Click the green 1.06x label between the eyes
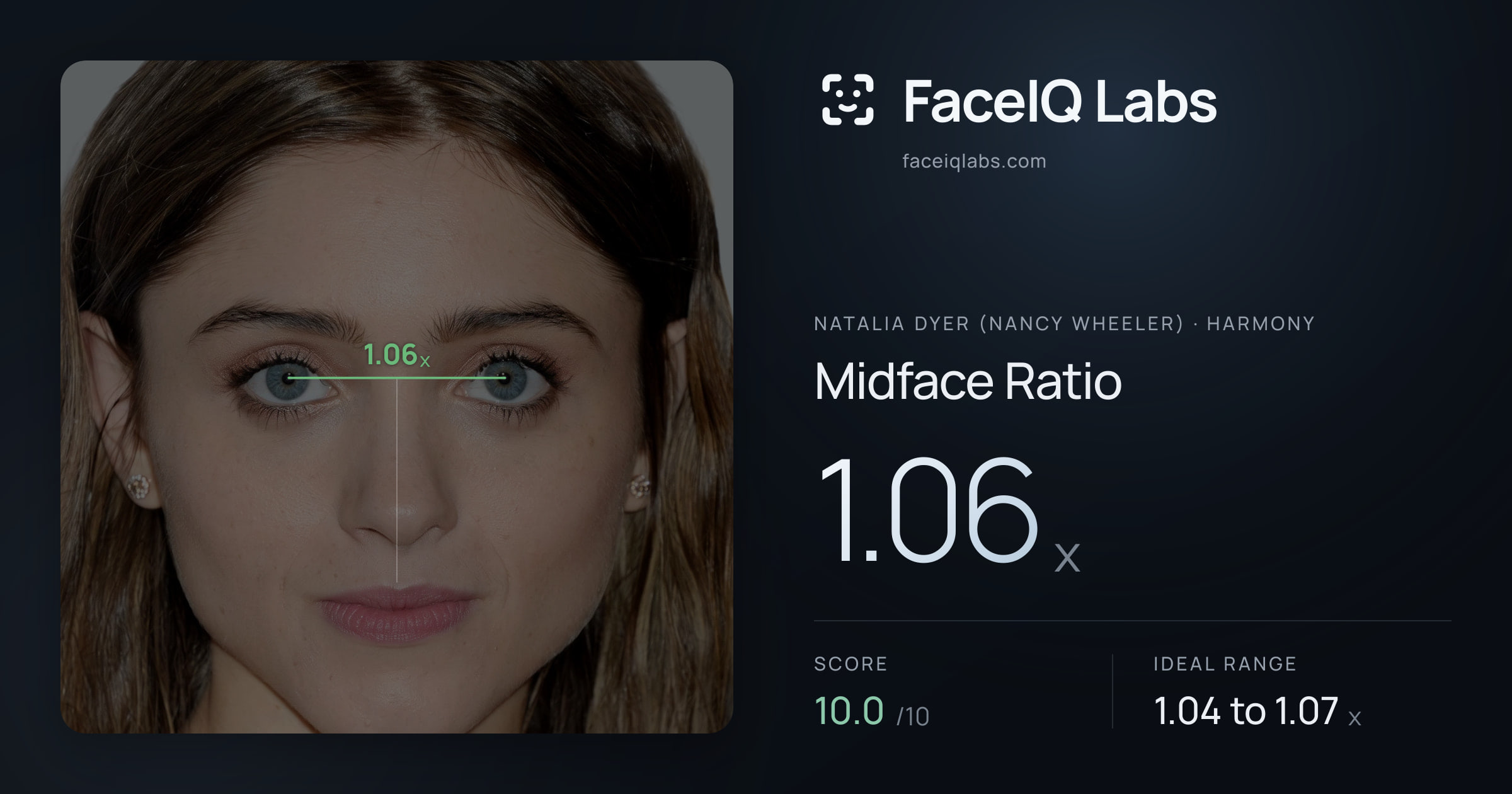1512x794 pixels. (x=397, y=355)
